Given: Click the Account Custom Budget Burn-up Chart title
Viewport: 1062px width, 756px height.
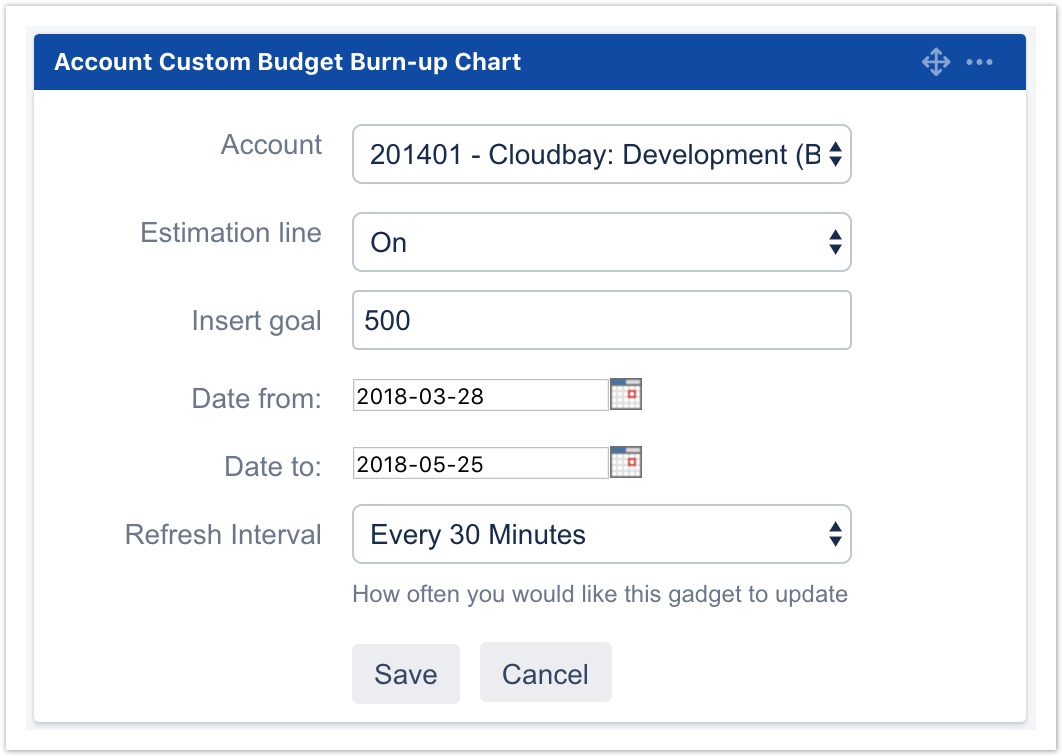Looking at the screenshot, I should (287, 62).
